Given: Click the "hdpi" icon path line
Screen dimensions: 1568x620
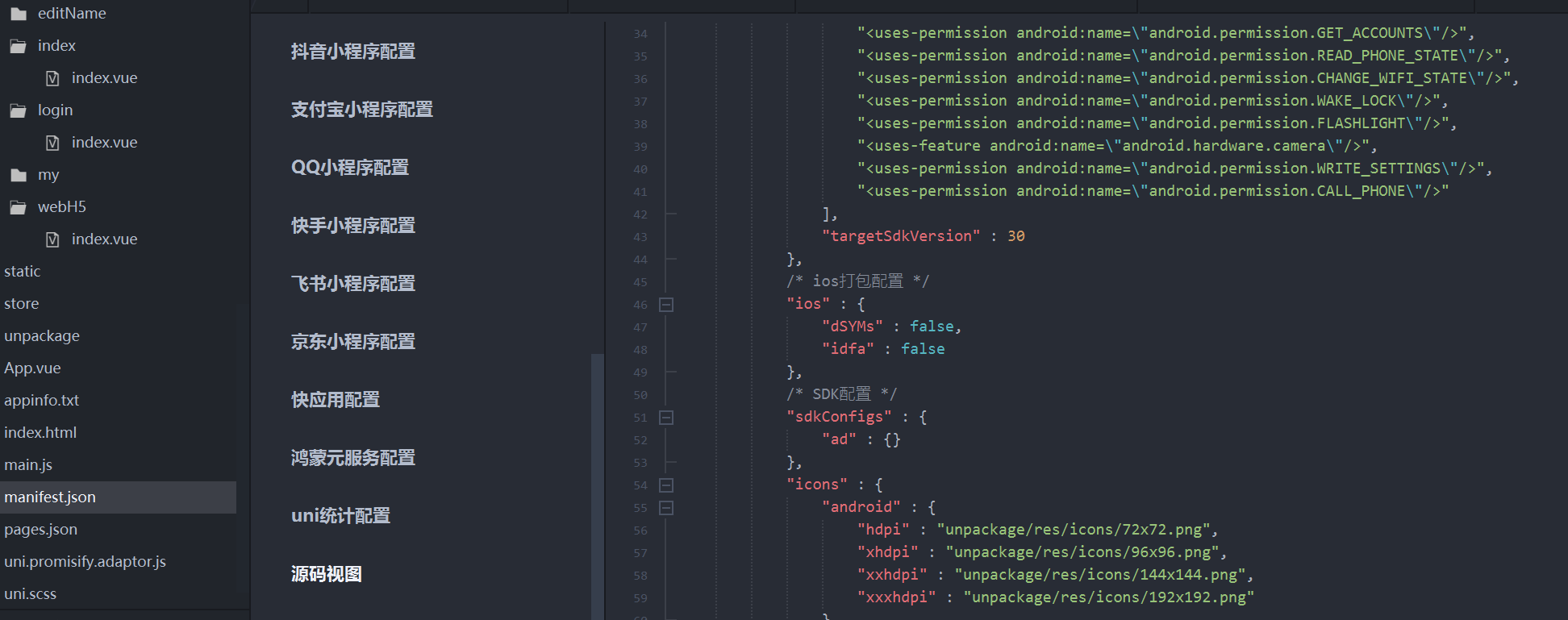Looking at the screenshot, I should (1037, 530).
